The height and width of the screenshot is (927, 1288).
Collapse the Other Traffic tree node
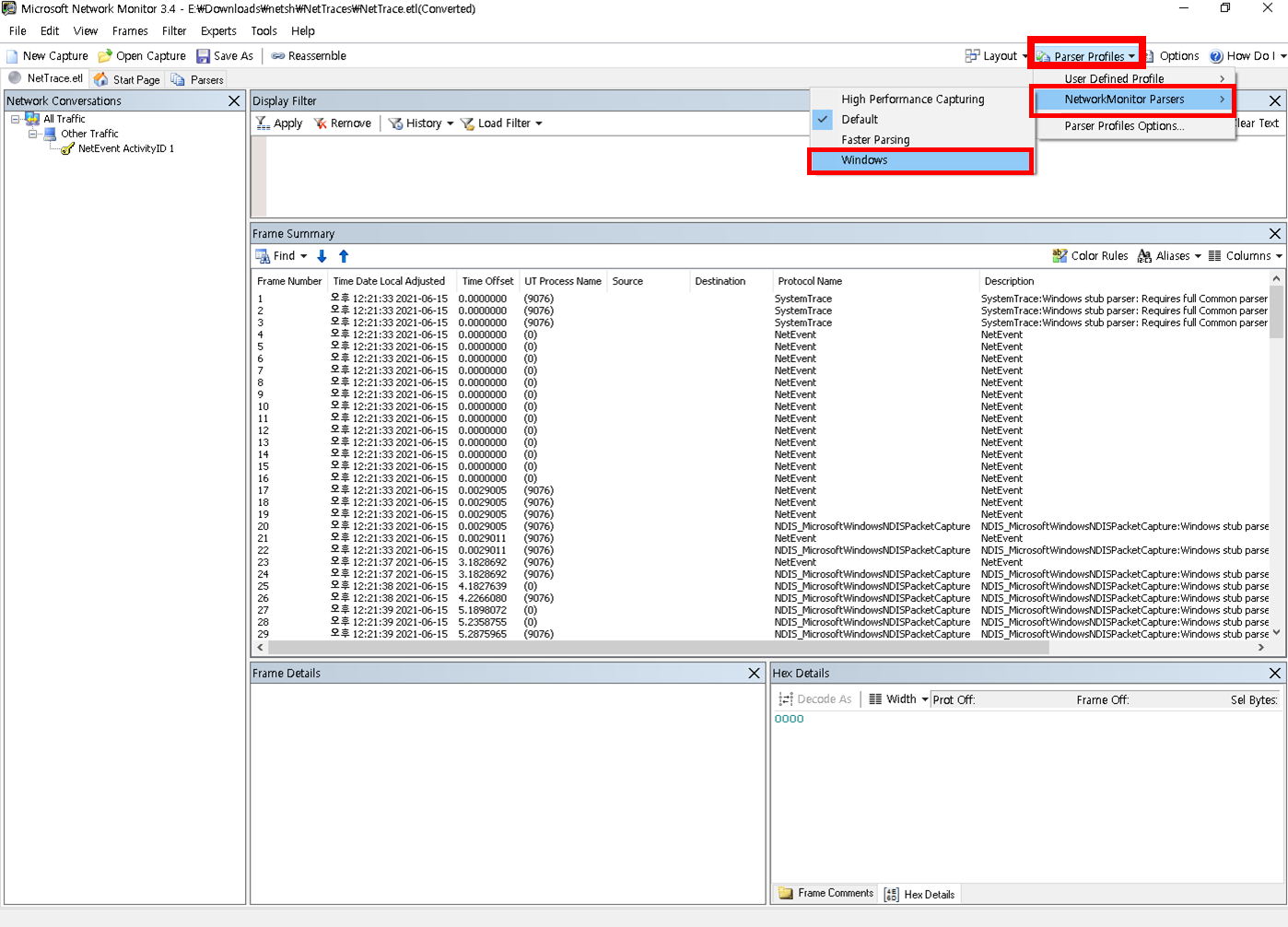tap(33, 134)
